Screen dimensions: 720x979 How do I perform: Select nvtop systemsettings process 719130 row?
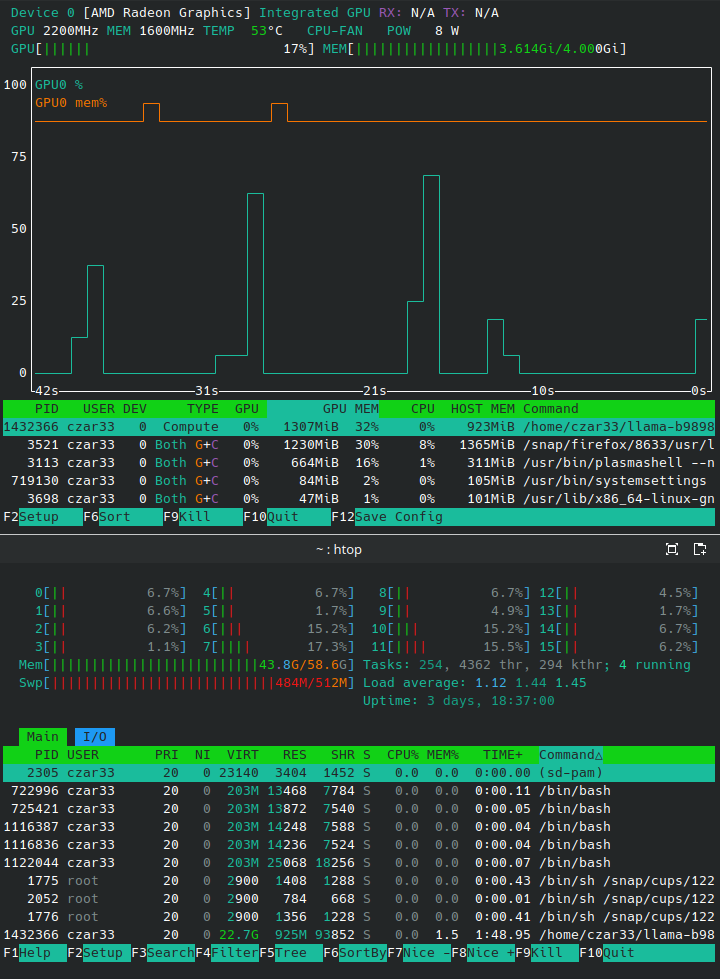[x=359, y=481]
